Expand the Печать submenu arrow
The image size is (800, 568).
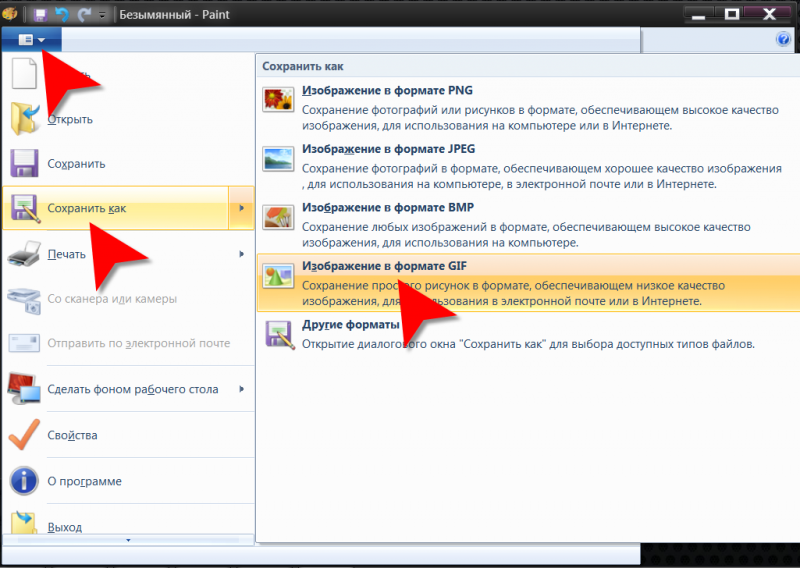pos(241,254)
